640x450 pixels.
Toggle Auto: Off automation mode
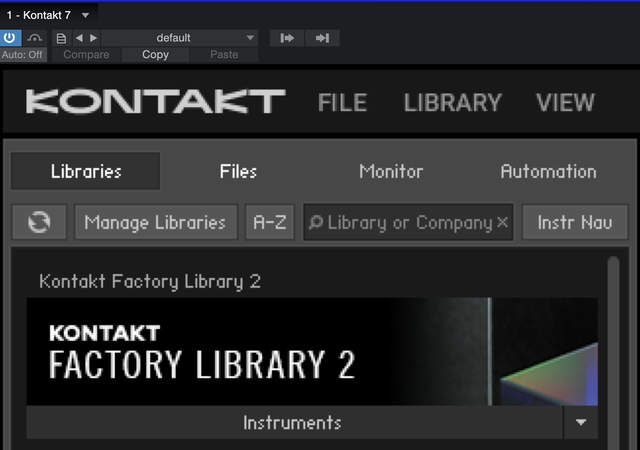click(22, 54)
